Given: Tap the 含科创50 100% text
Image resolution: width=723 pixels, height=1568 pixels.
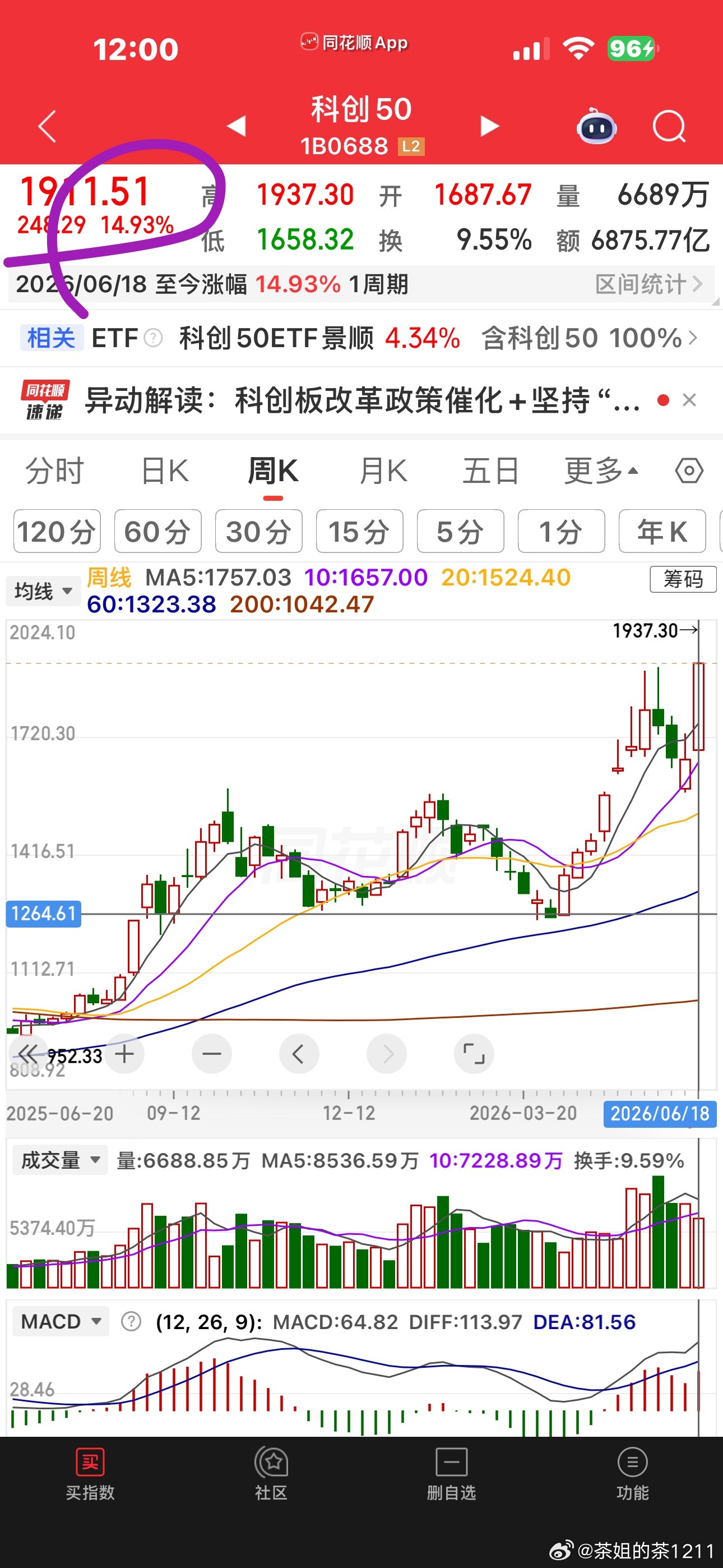Looking at the screenshot, I should click(581, 337).
